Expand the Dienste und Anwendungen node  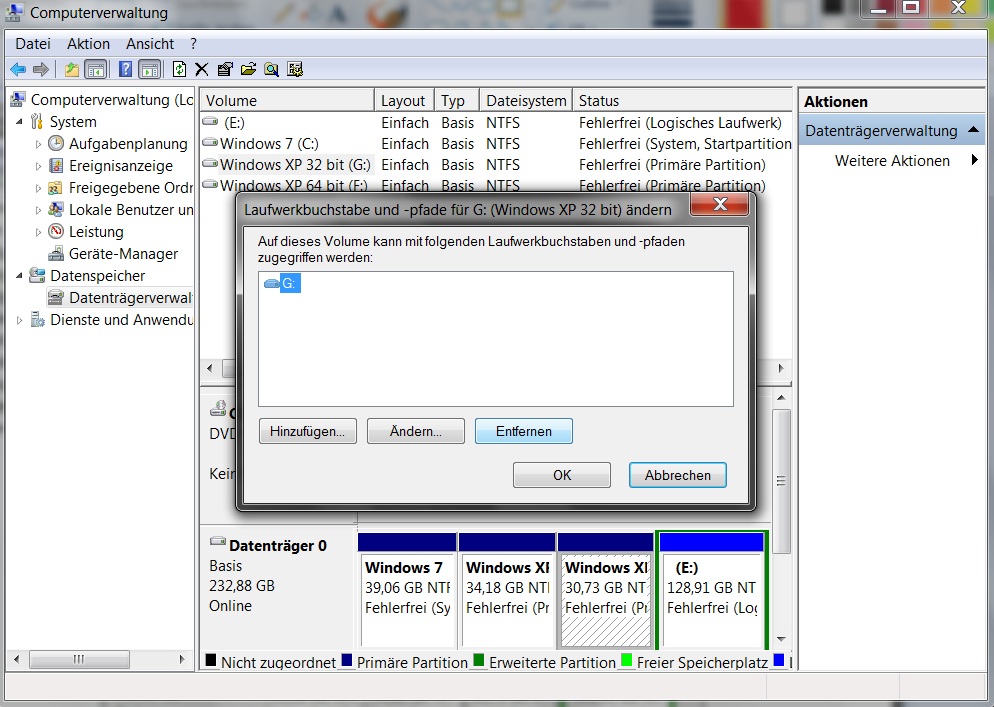click(x=19, y=320)
